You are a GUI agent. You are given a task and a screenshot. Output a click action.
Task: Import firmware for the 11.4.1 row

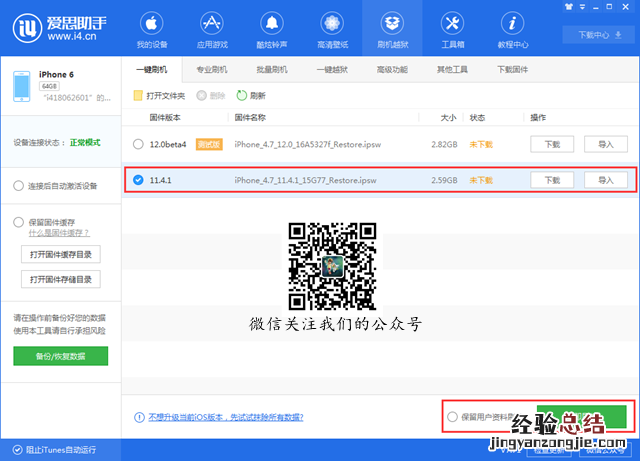tap(606, 180)
